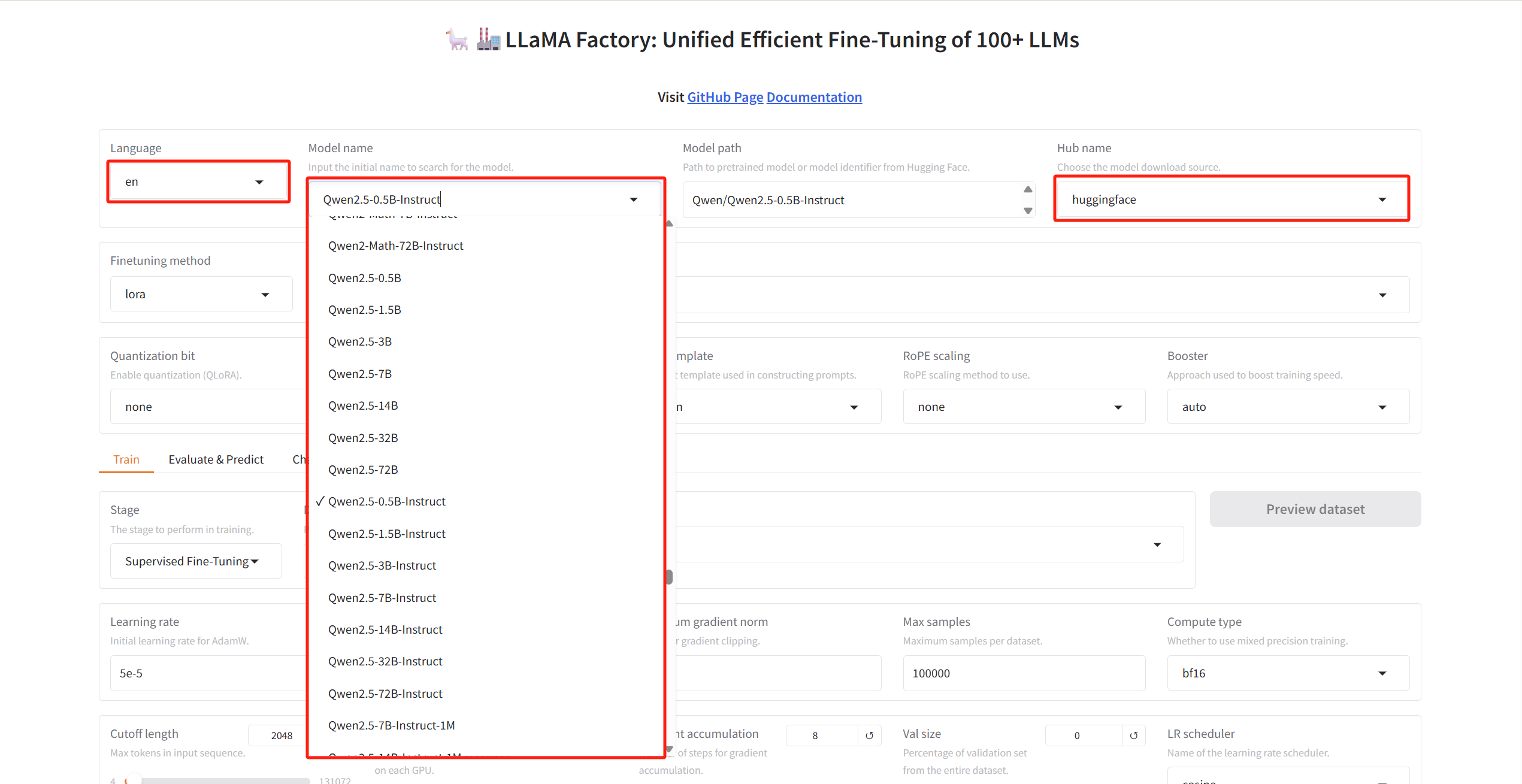
Task: Reset the gradient accumulation value icon
Action: 869,735
